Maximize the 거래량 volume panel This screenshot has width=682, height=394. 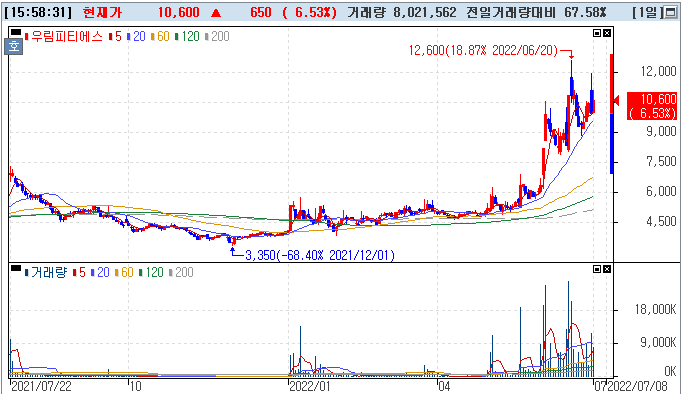(x=597, y=269)
